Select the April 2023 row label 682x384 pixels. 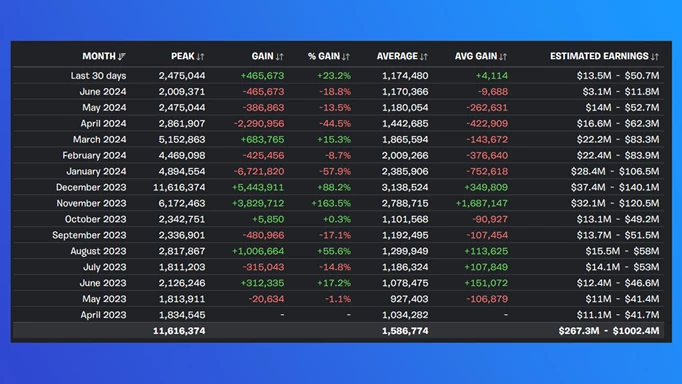[104, 315]
